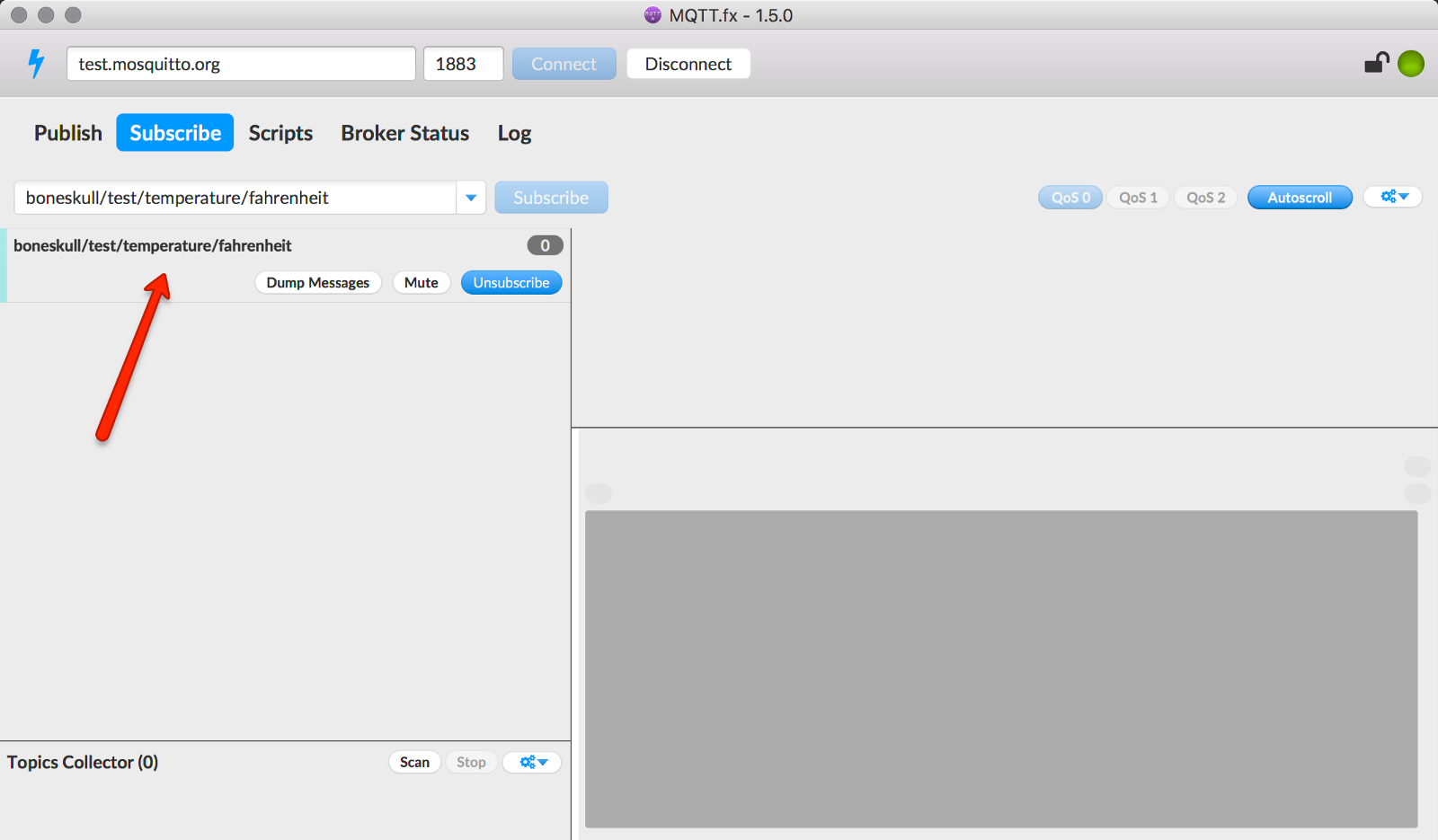Open the Topics Collector gear menu
Screen dimensions: 1438x840
[x=533, y=762]
